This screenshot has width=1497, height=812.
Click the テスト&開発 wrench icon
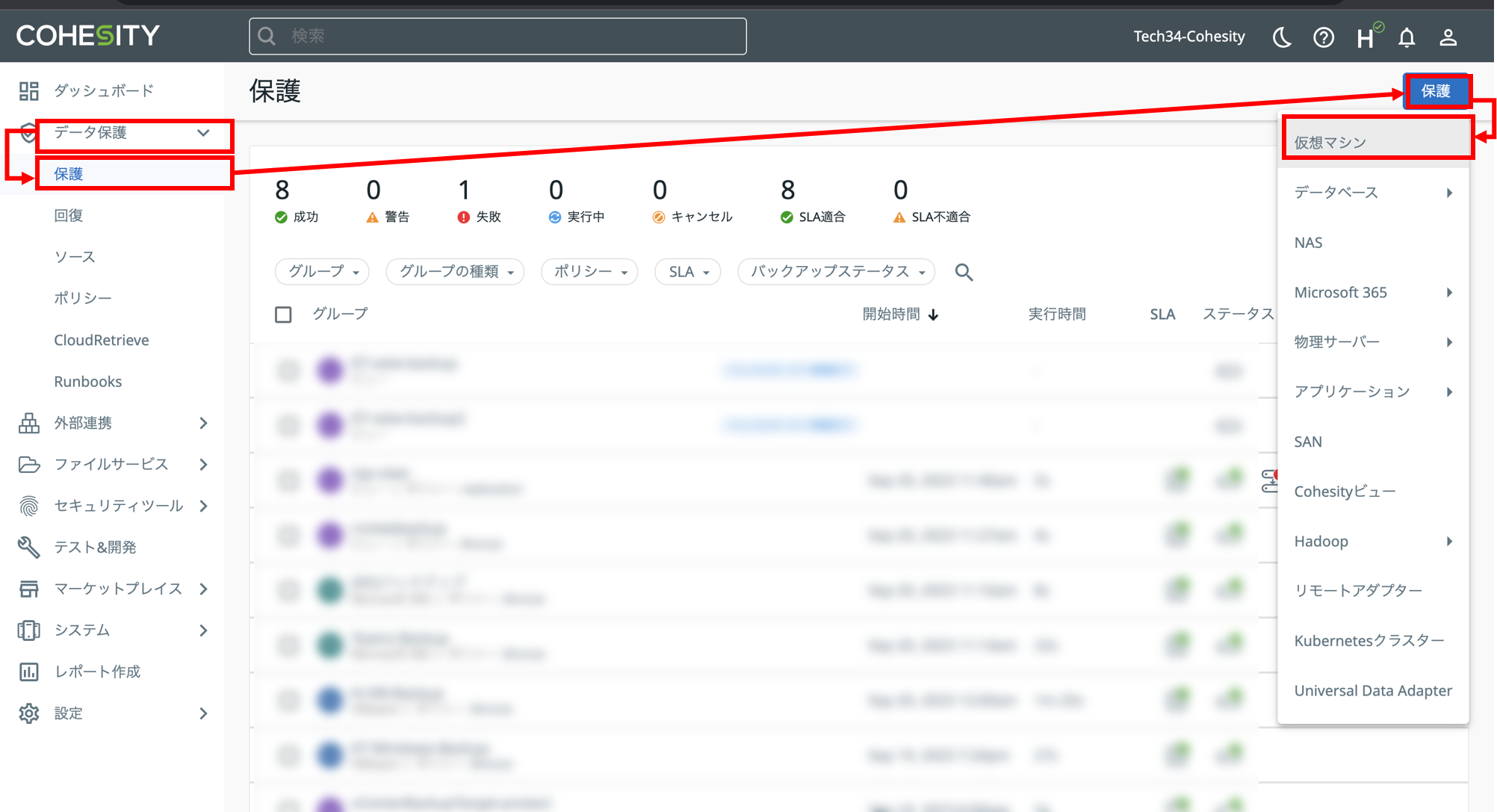point(29,548)
